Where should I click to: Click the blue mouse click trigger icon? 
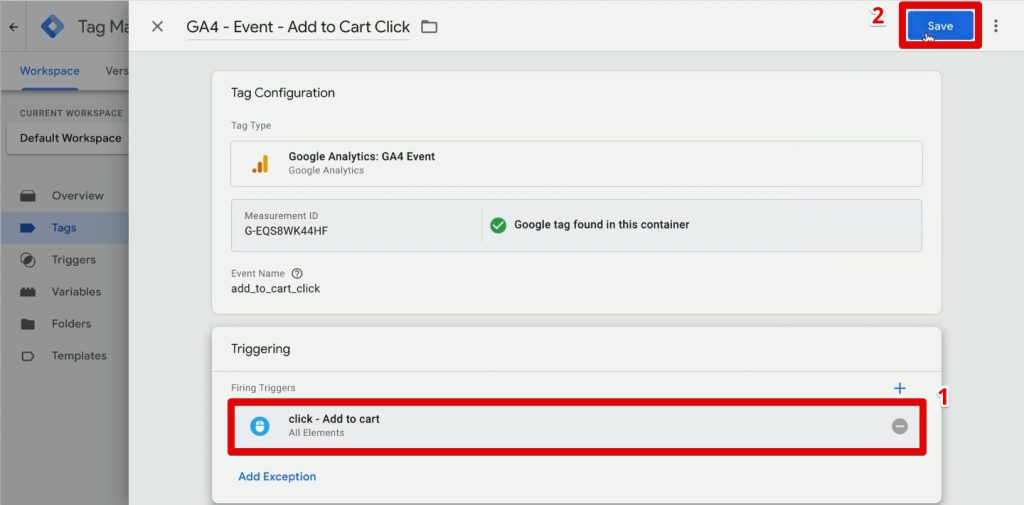click(x=260, y=427)
